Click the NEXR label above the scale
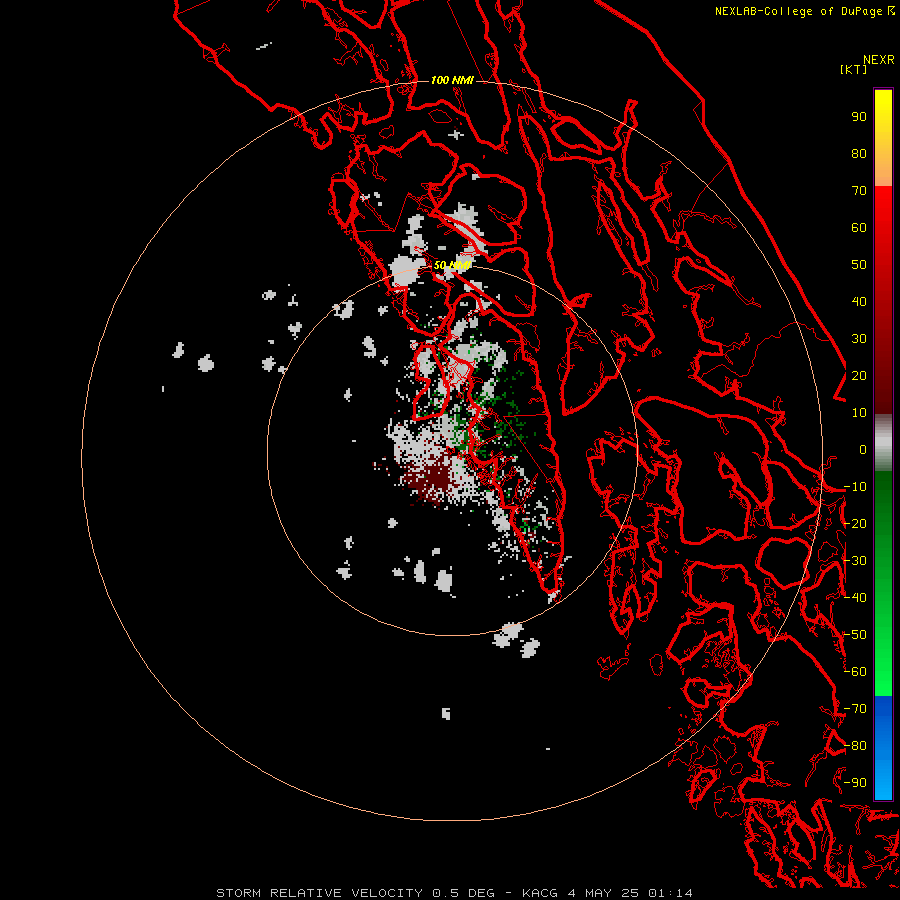The width and height of the screenshot is (900, 900). pyautogui.click(x=879, y=60)
